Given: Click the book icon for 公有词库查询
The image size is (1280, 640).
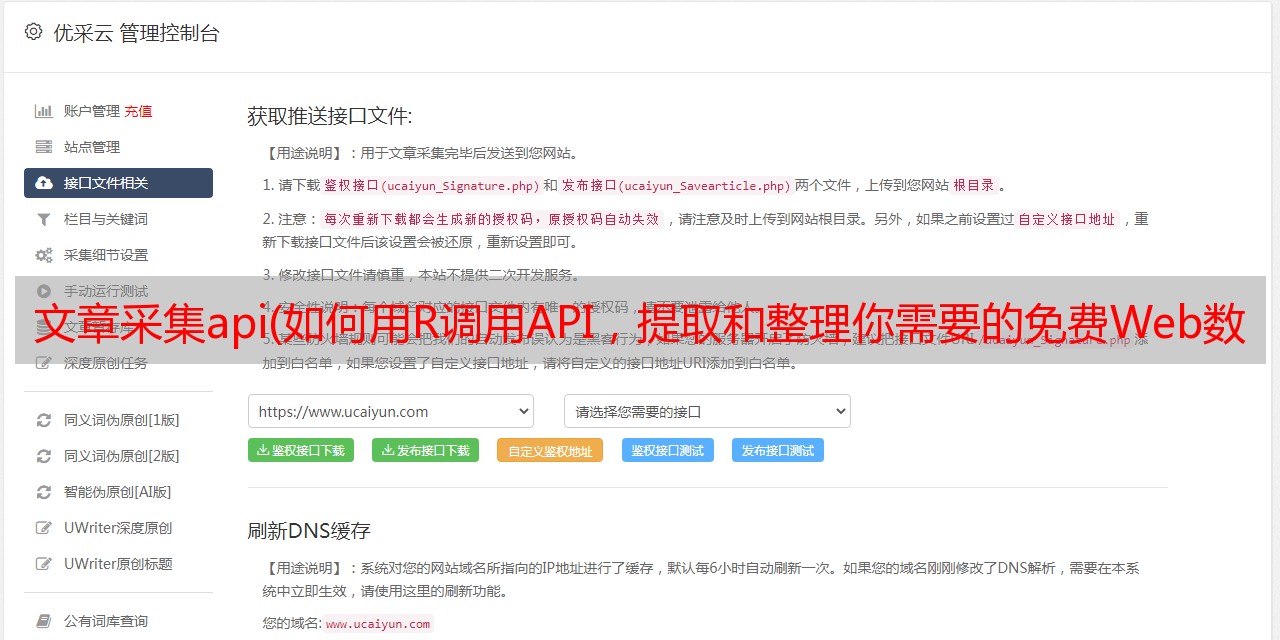Looking at the screenshot, I should tap(44, 621).
